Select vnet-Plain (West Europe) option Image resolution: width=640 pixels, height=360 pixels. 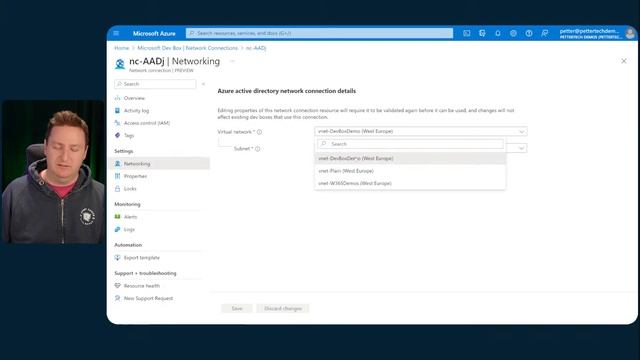click(x=410, y=171)
